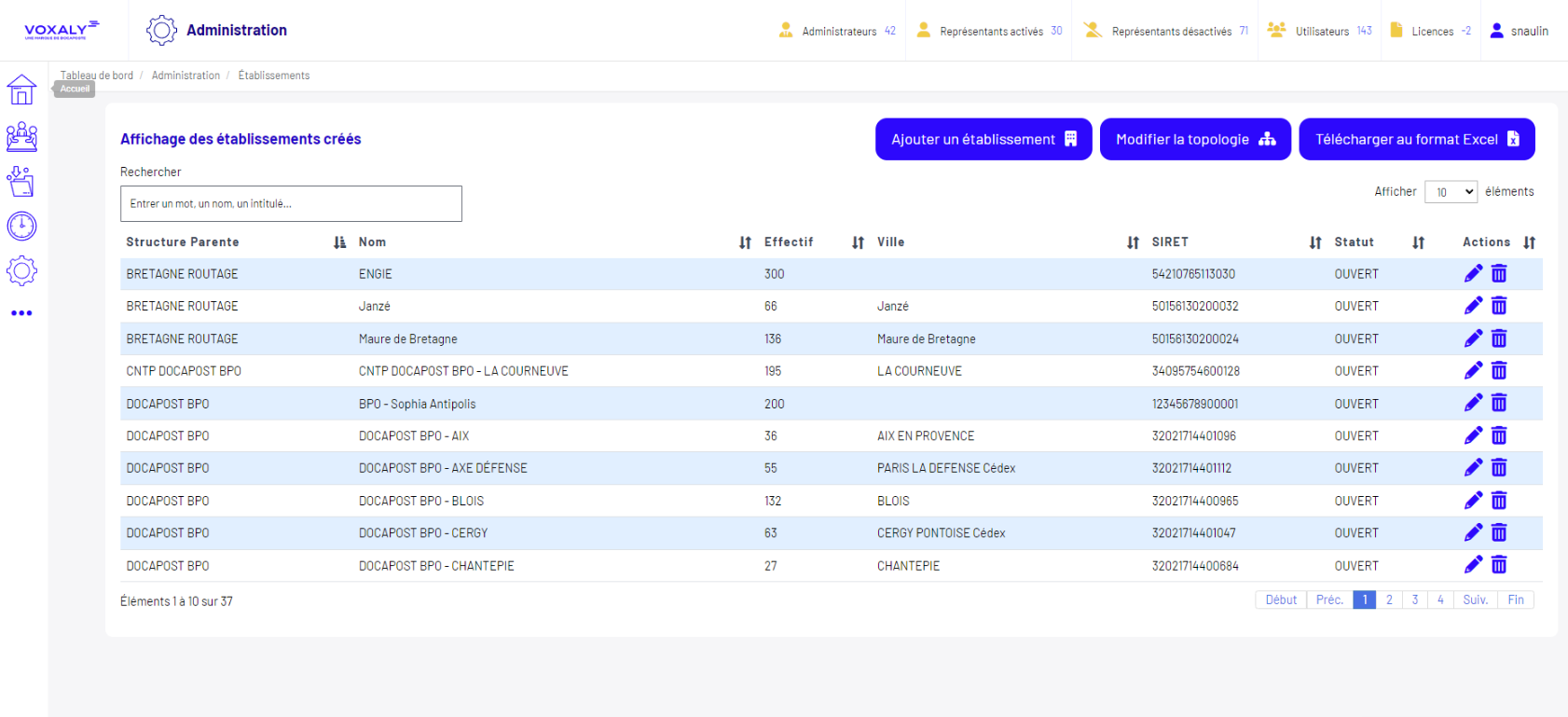Open the people group icon in sidebar
This screenshot has height=717, width=1568.
21,137
